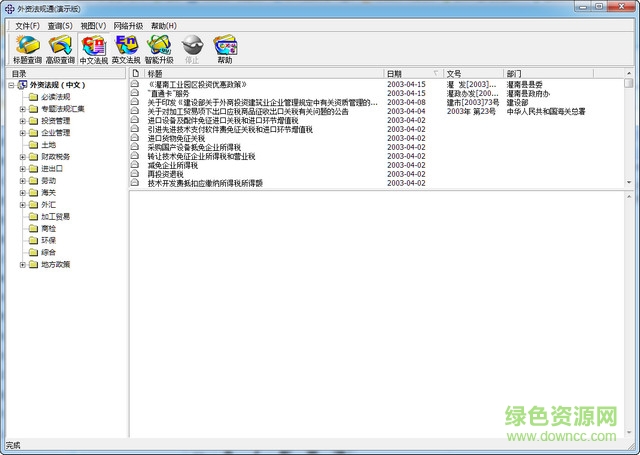Screen dimensions: 640x455
Task: Open the 文件(F) menu
Action: point(27,26)
